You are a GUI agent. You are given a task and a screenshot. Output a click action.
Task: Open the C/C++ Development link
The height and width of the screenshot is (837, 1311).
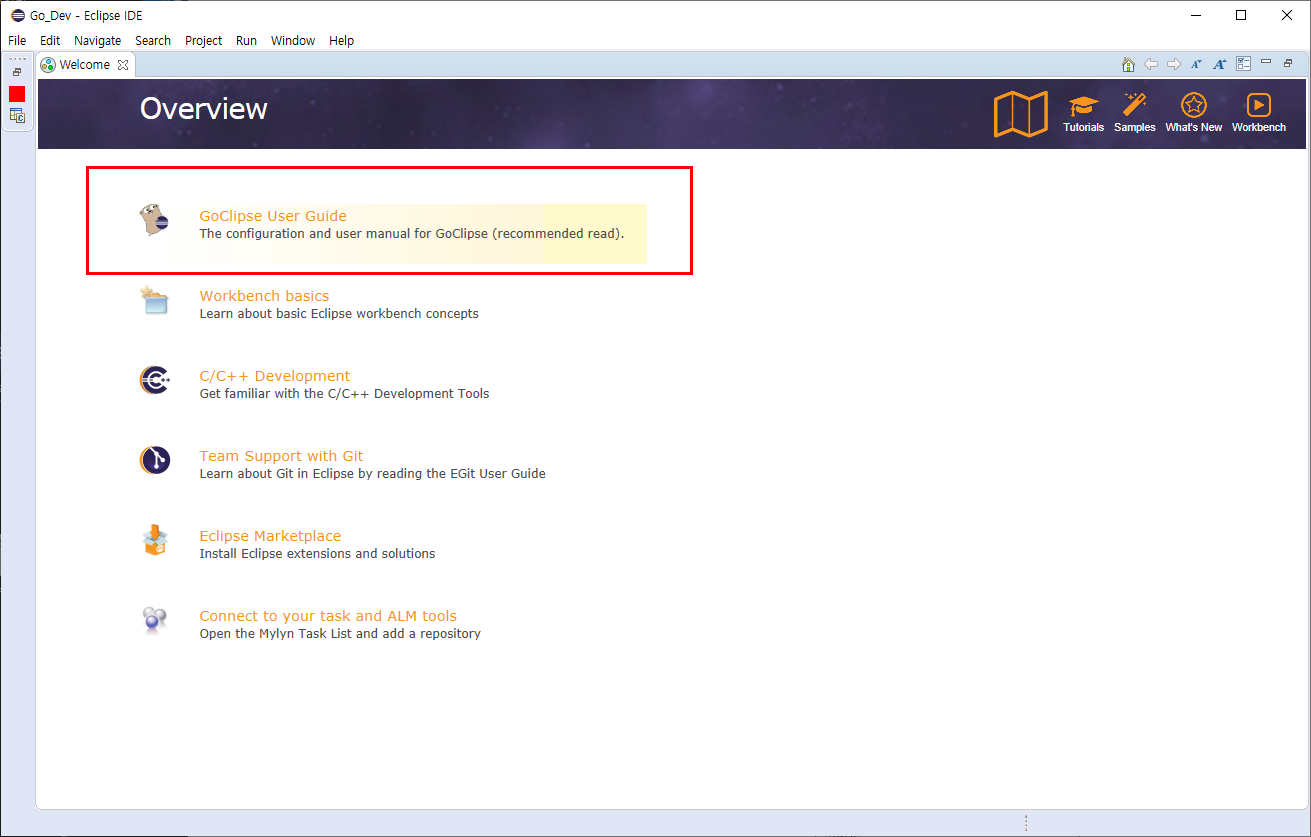pos(275,376)
